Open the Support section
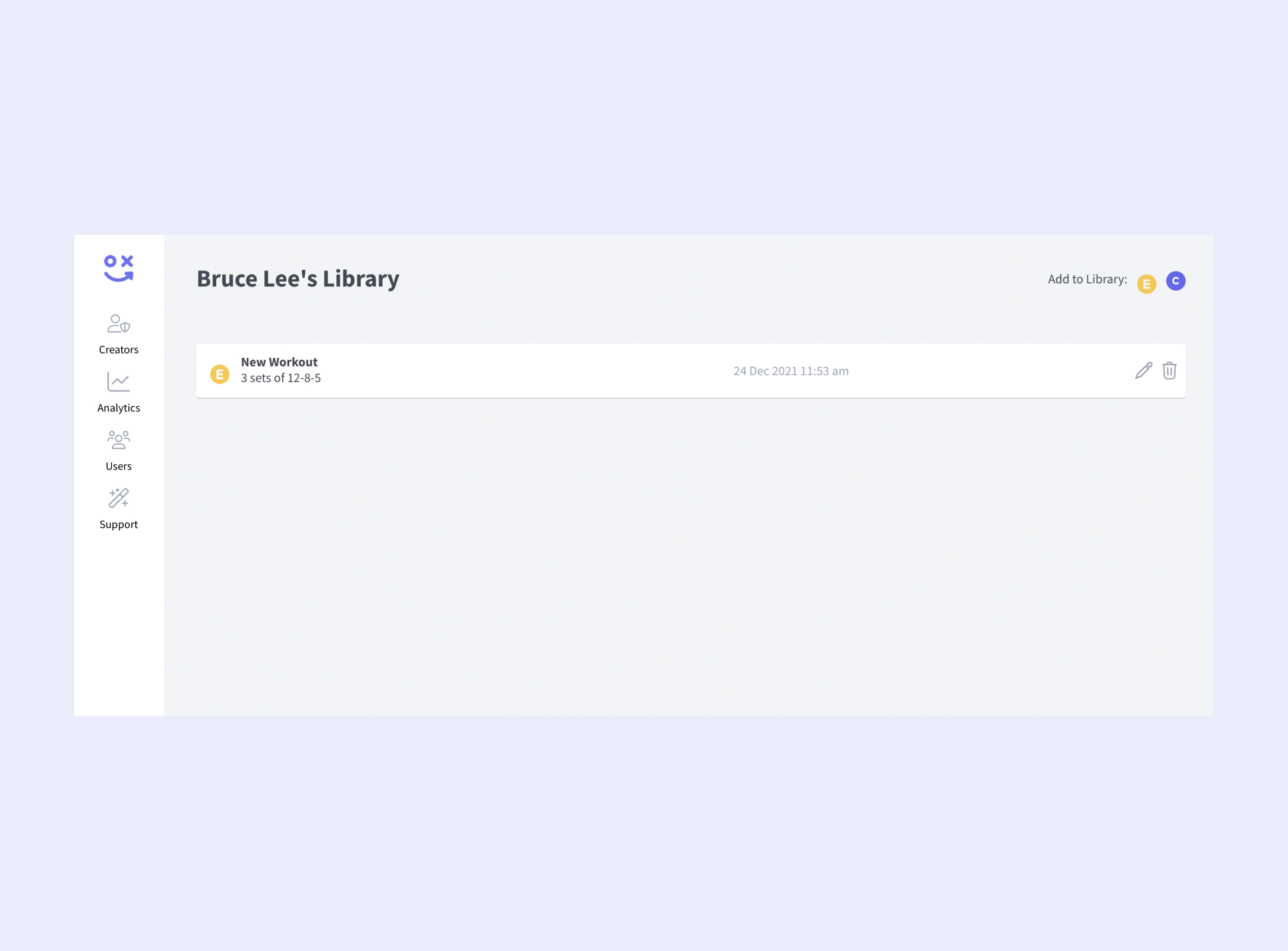1288x951 pixels. [x=119, y=508]
